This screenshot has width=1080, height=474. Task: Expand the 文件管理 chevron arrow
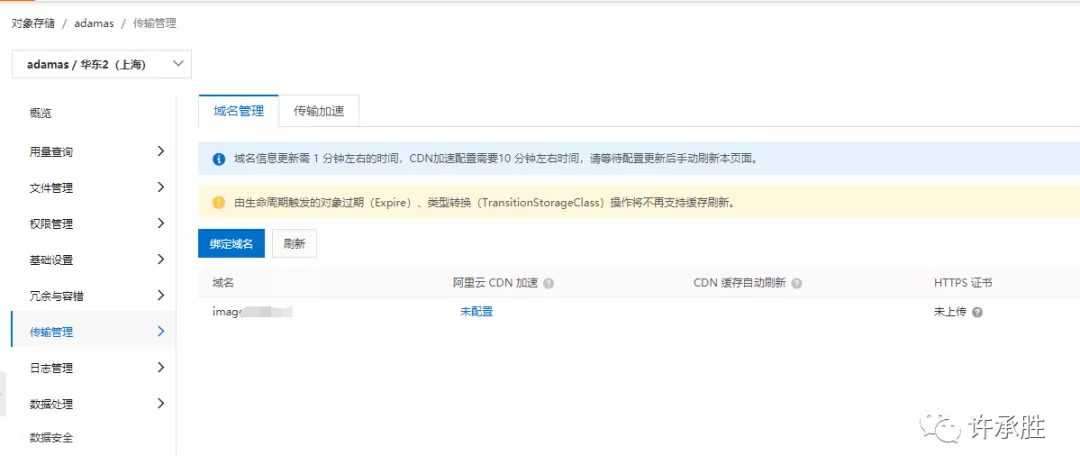point(160,187)
